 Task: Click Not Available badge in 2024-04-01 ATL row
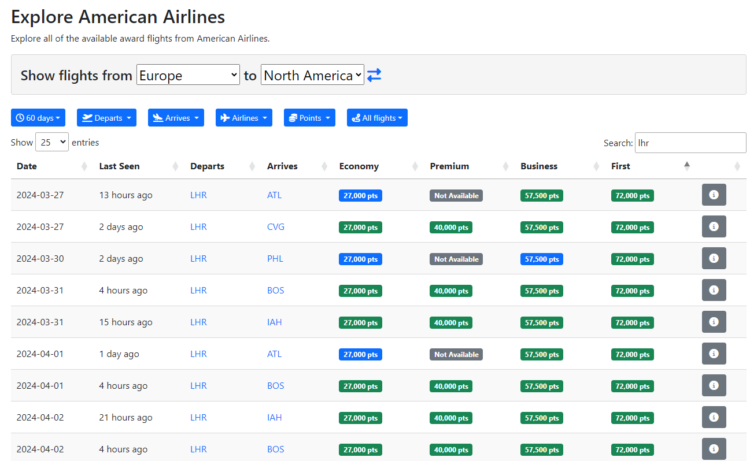[x=456, y=354]
